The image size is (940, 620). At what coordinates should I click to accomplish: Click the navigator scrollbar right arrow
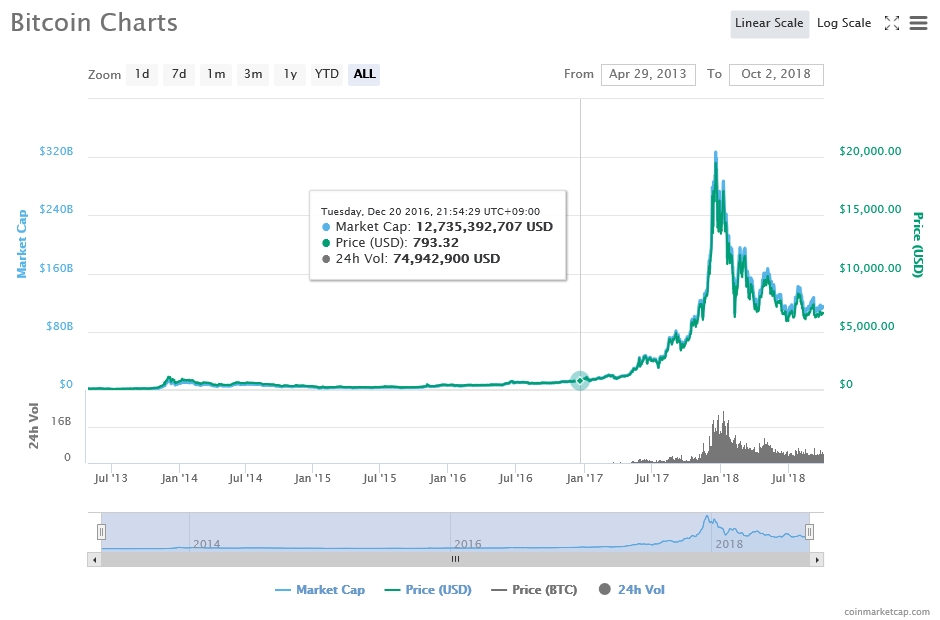(x=817, y=560)
